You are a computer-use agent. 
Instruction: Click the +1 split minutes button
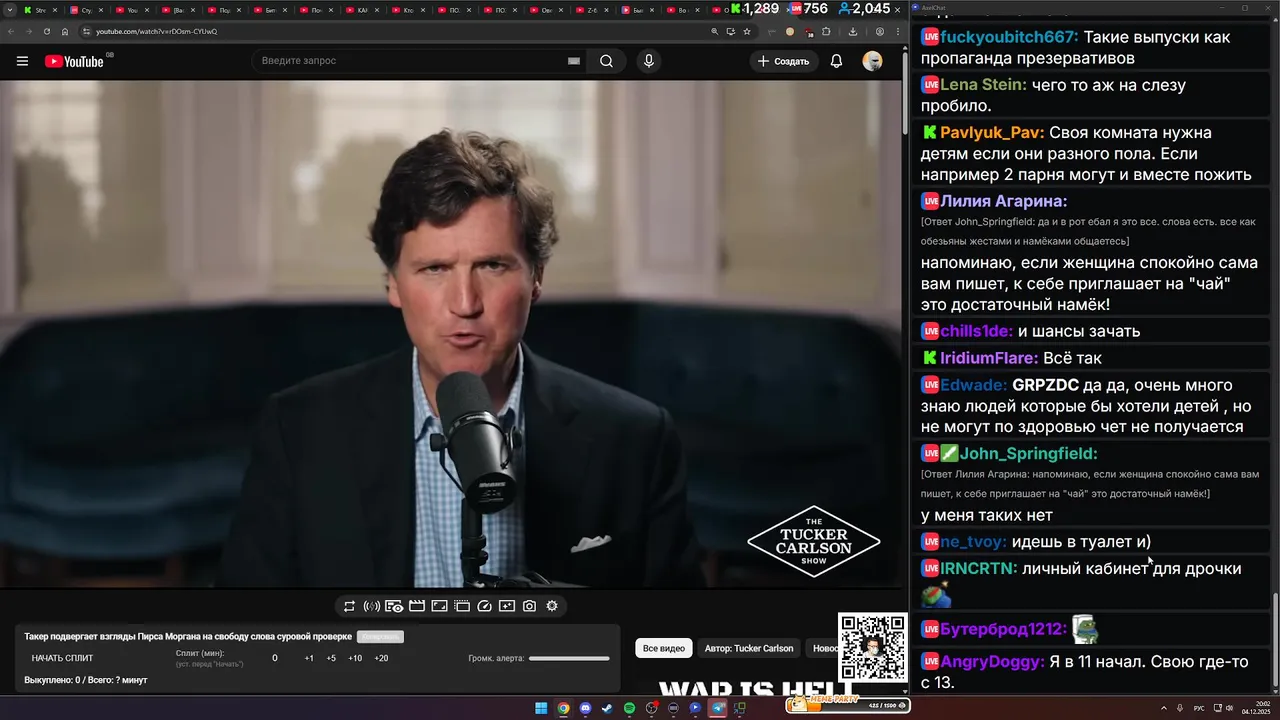tap(309, 658)
